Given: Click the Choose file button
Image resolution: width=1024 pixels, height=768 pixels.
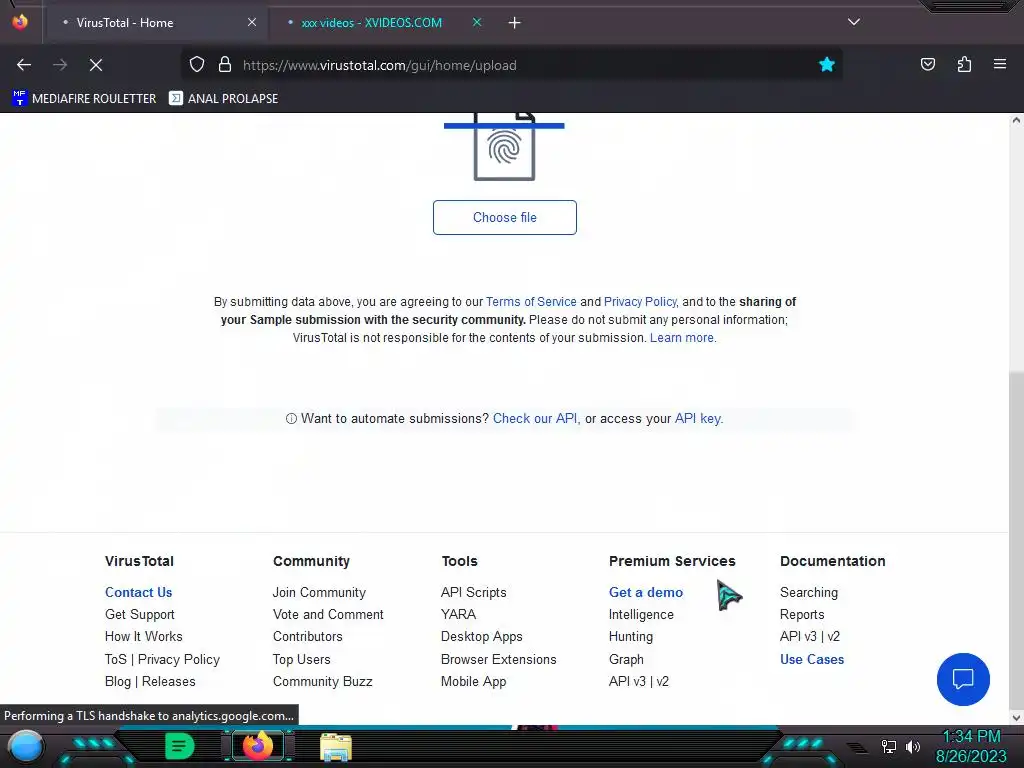Looking at the screenshot, I should 504,217.
